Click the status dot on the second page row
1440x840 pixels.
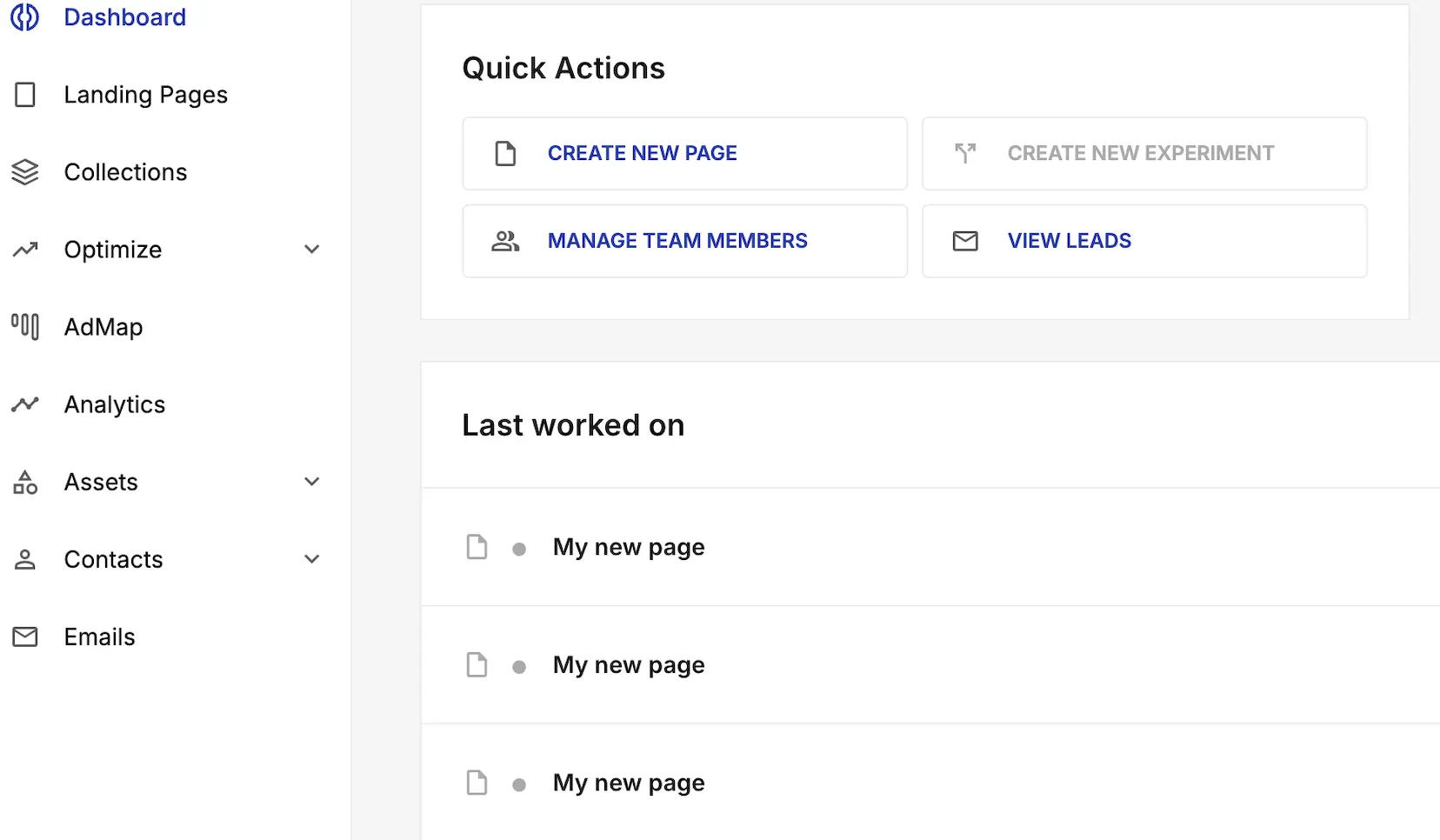519,667
